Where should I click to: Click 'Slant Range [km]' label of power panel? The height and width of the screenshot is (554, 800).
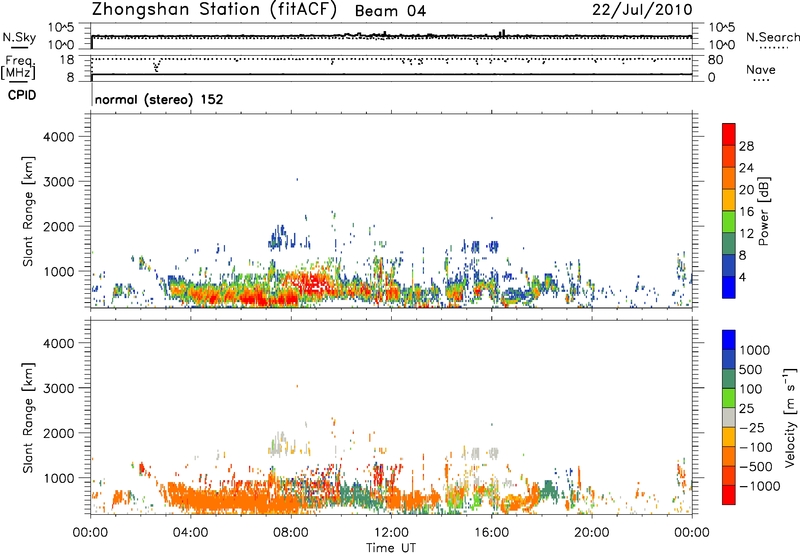pyautogui.click(x=28, y=211)
